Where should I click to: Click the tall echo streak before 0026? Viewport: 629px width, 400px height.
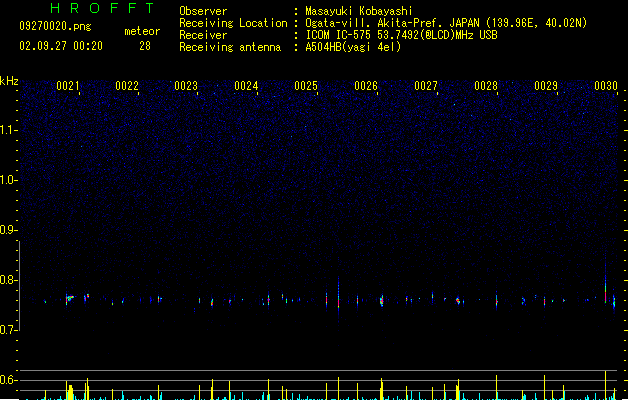[x=339, y=297]
